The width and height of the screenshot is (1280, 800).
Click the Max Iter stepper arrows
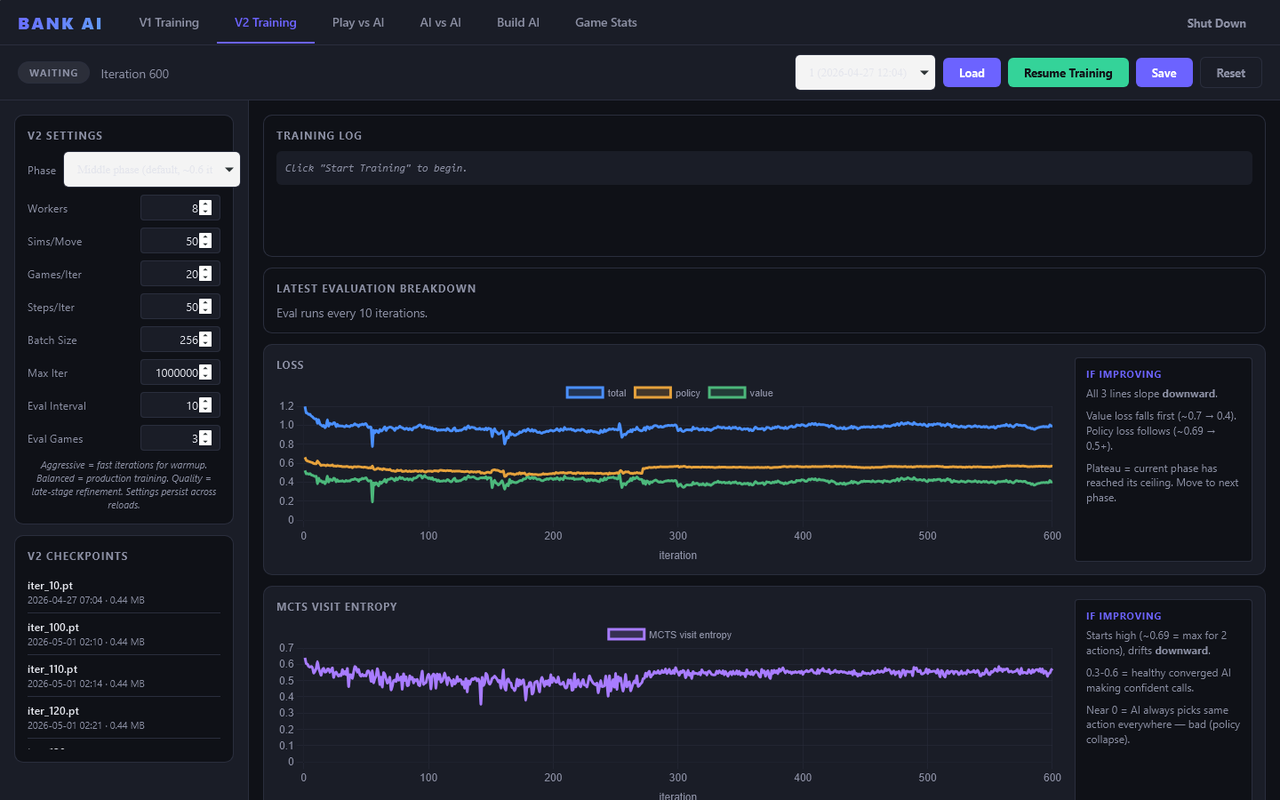point(205,373)
